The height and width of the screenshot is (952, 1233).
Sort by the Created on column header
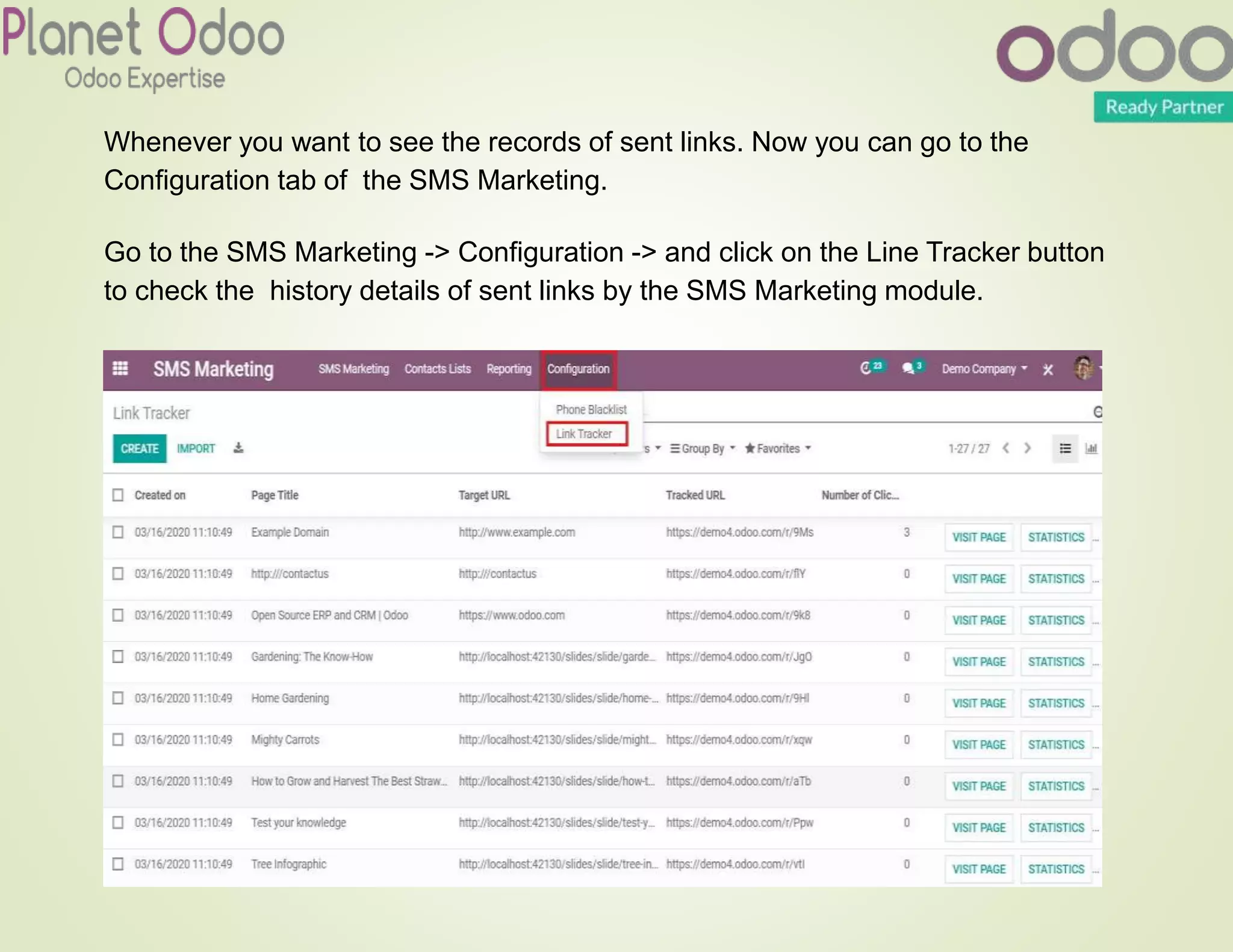tap(160, 495)
